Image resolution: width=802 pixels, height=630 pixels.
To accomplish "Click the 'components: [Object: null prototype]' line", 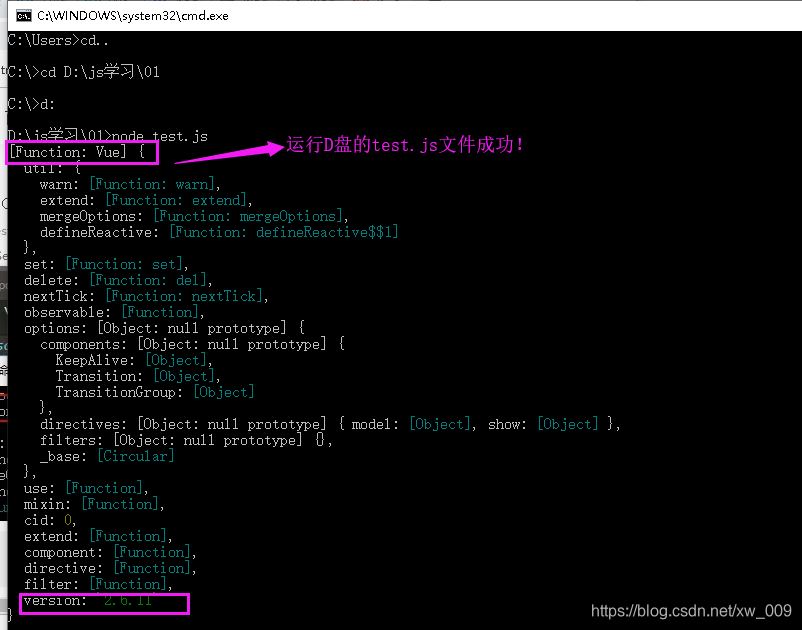I will (192, 344).
